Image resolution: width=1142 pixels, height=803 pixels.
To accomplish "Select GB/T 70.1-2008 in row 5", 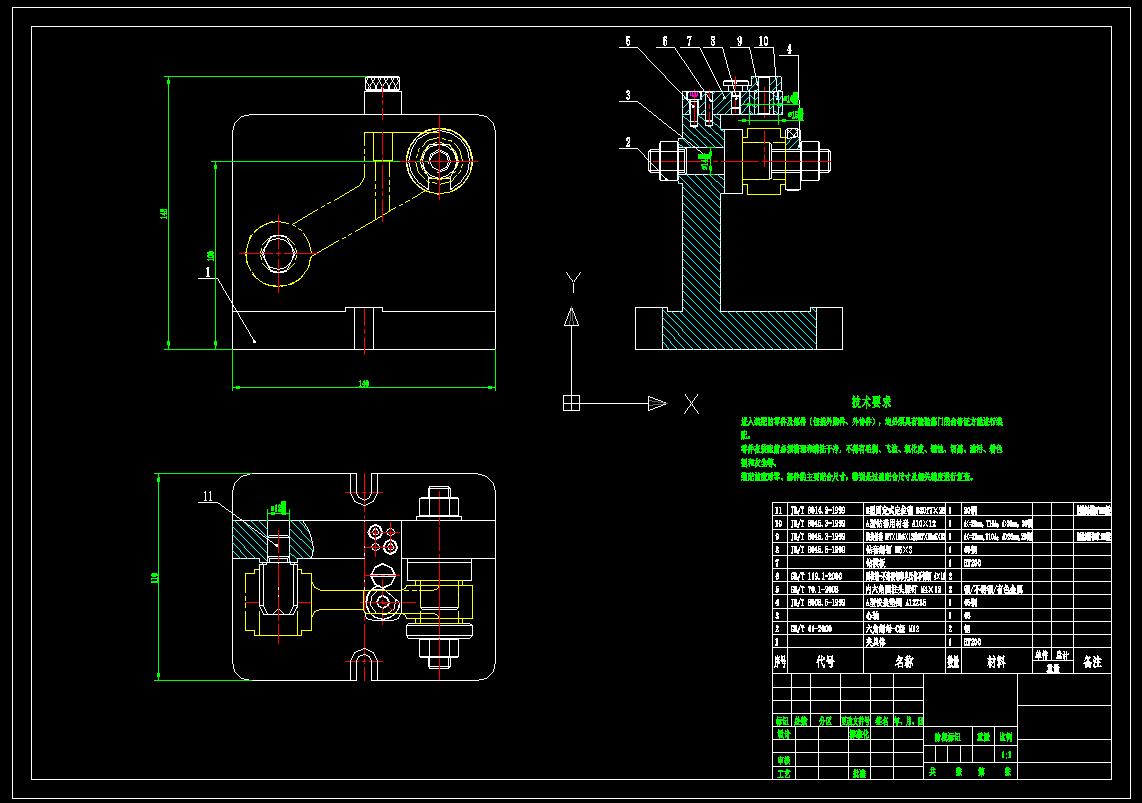I will pos(814,589).
